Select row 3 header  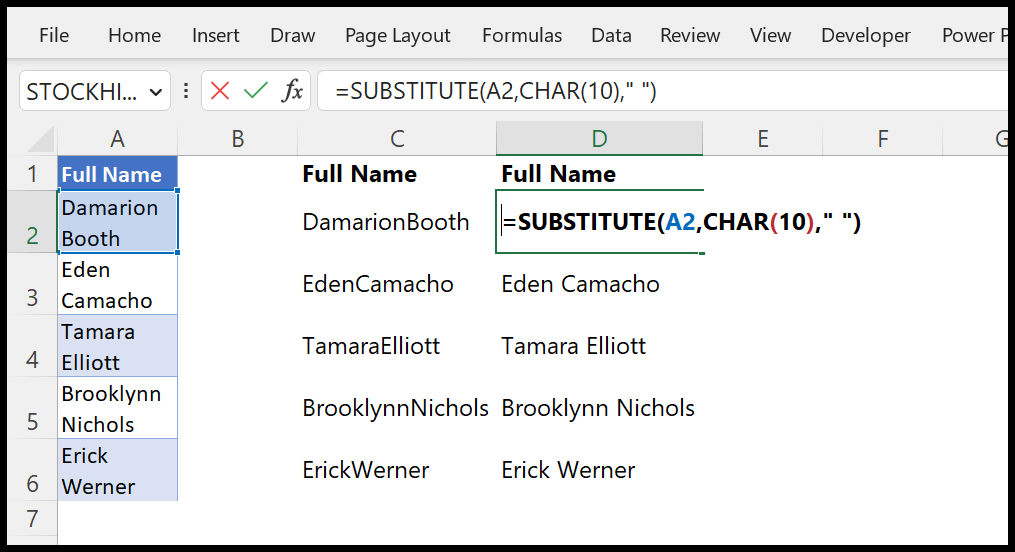pyautogui.click(x=32, y=283)
